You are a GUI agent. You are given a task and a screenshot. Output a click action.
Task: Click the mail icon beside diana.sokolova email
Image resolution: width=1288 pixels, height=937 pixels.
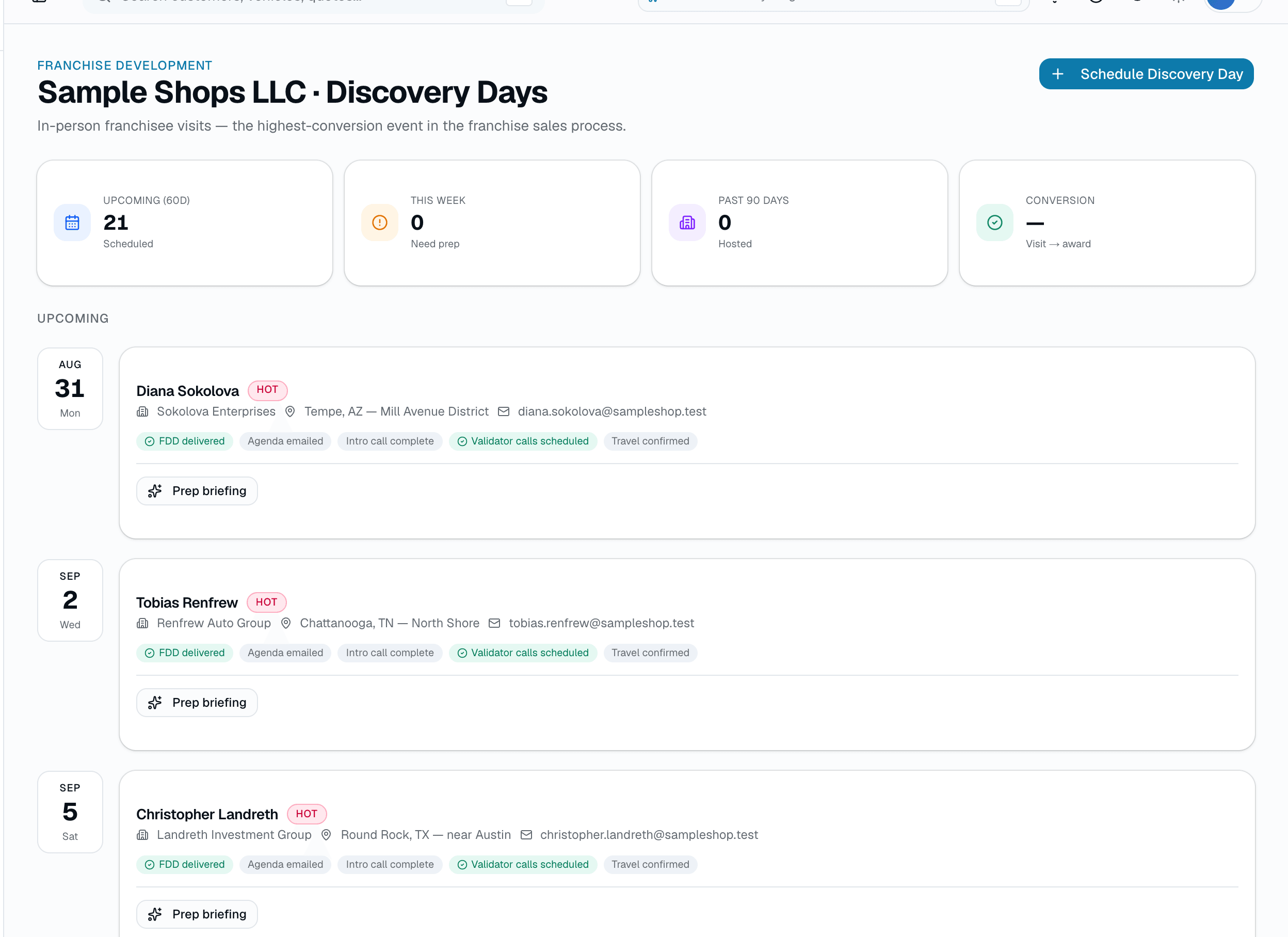pyautogui.click(x=504, y=411)
